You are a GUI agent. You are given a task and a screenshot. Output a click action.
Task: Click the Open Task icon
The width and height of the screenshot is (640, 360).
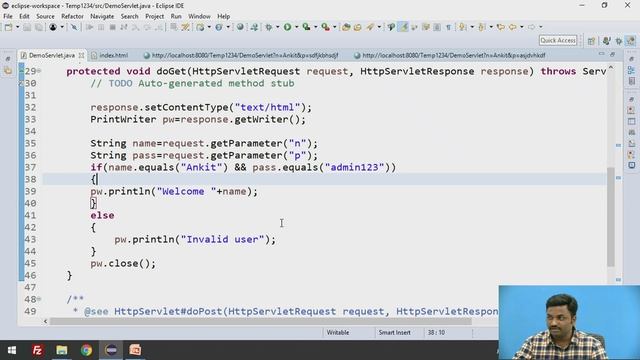tap(358, 27)
